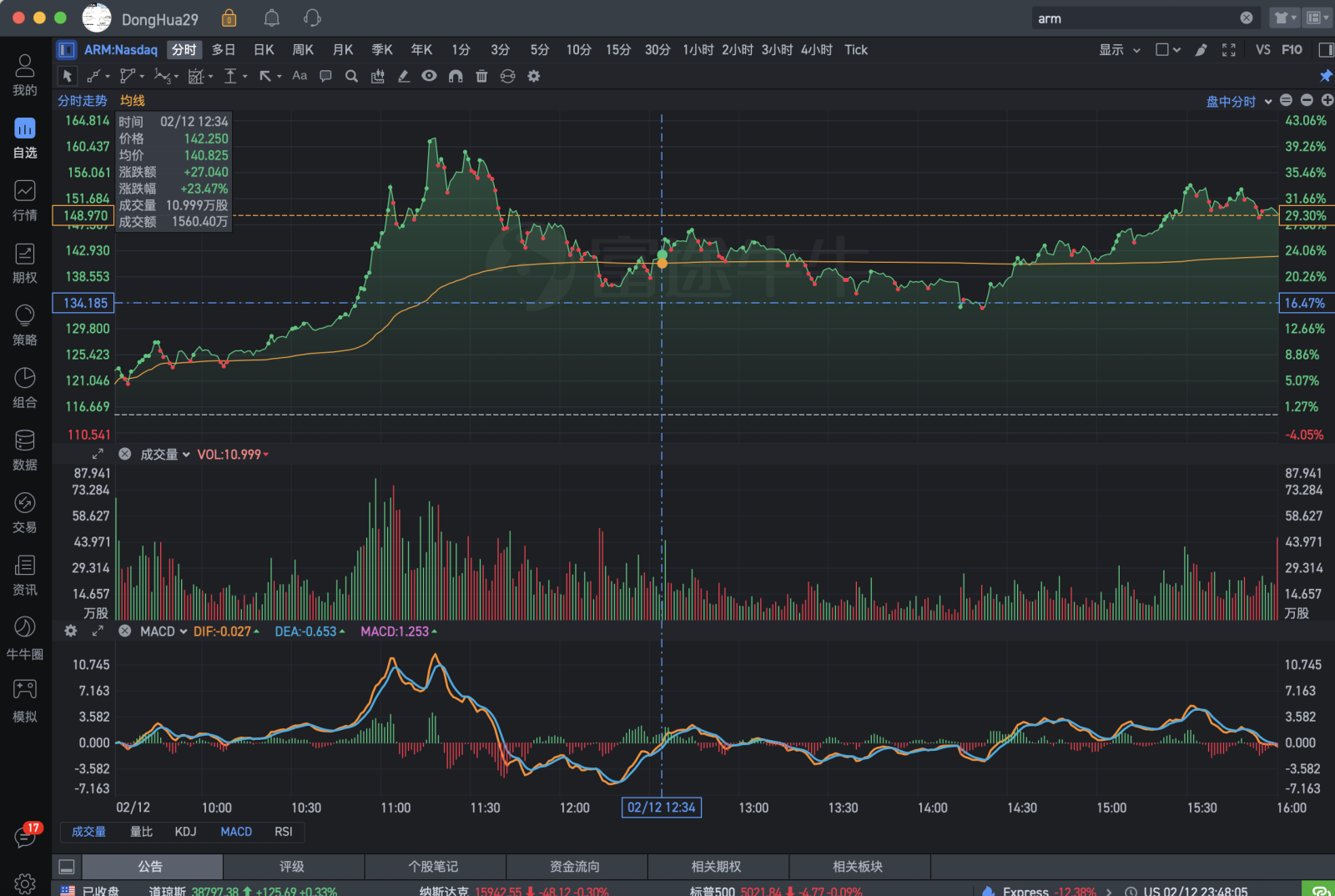
Task: Toggle 分时走势 intraday trend line
Action: tap(82, 101)
